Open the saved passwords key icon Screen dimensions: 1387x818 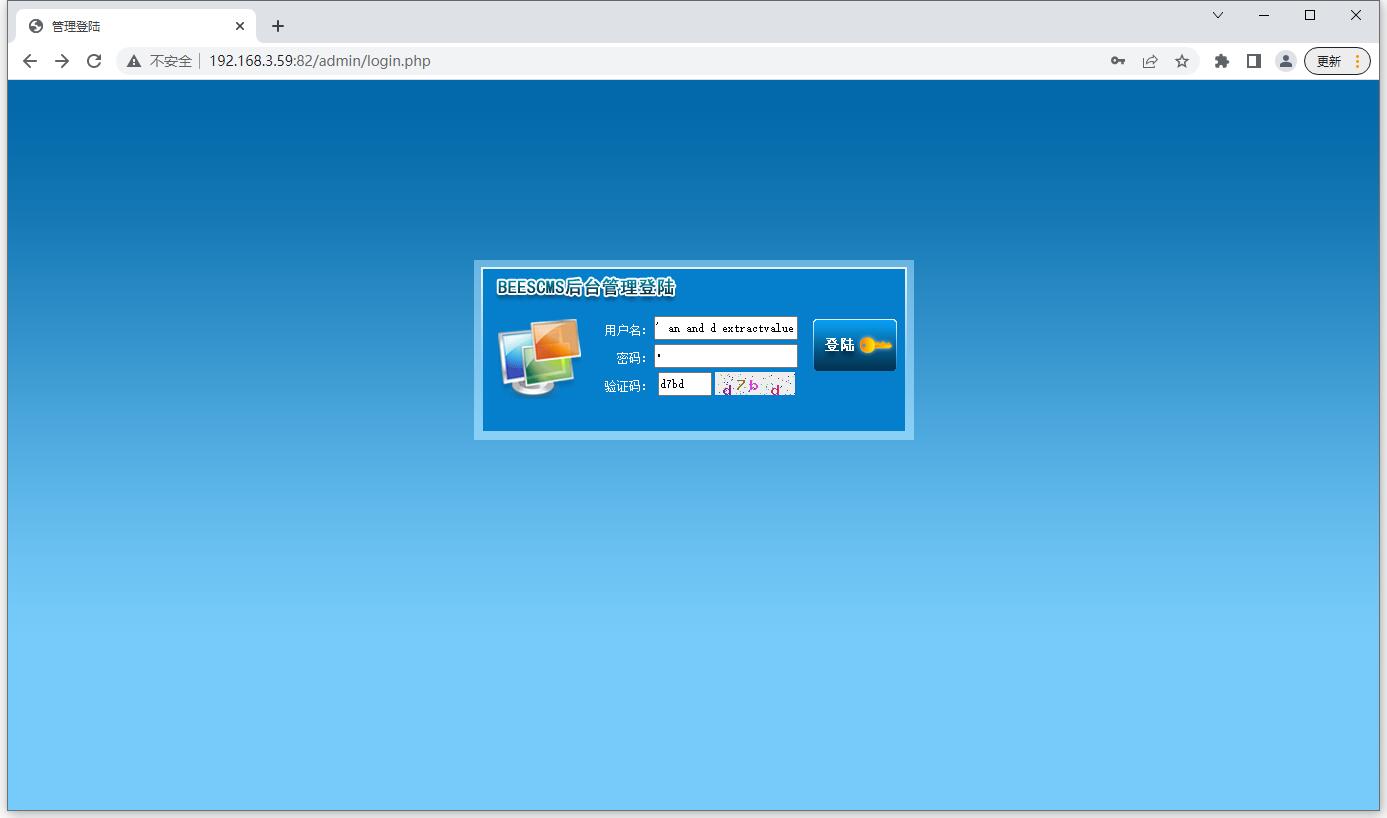tap(1118, 61)
